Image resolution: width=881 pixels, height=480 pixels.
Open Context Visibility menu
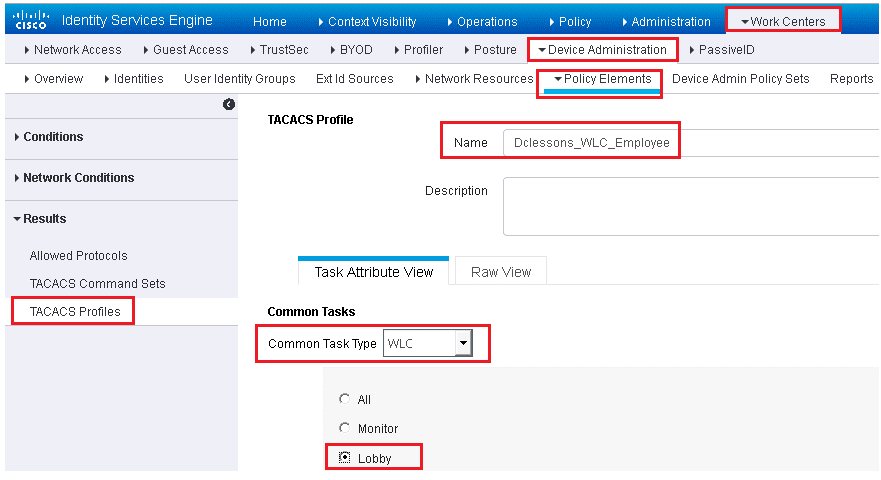coord(367,21)
